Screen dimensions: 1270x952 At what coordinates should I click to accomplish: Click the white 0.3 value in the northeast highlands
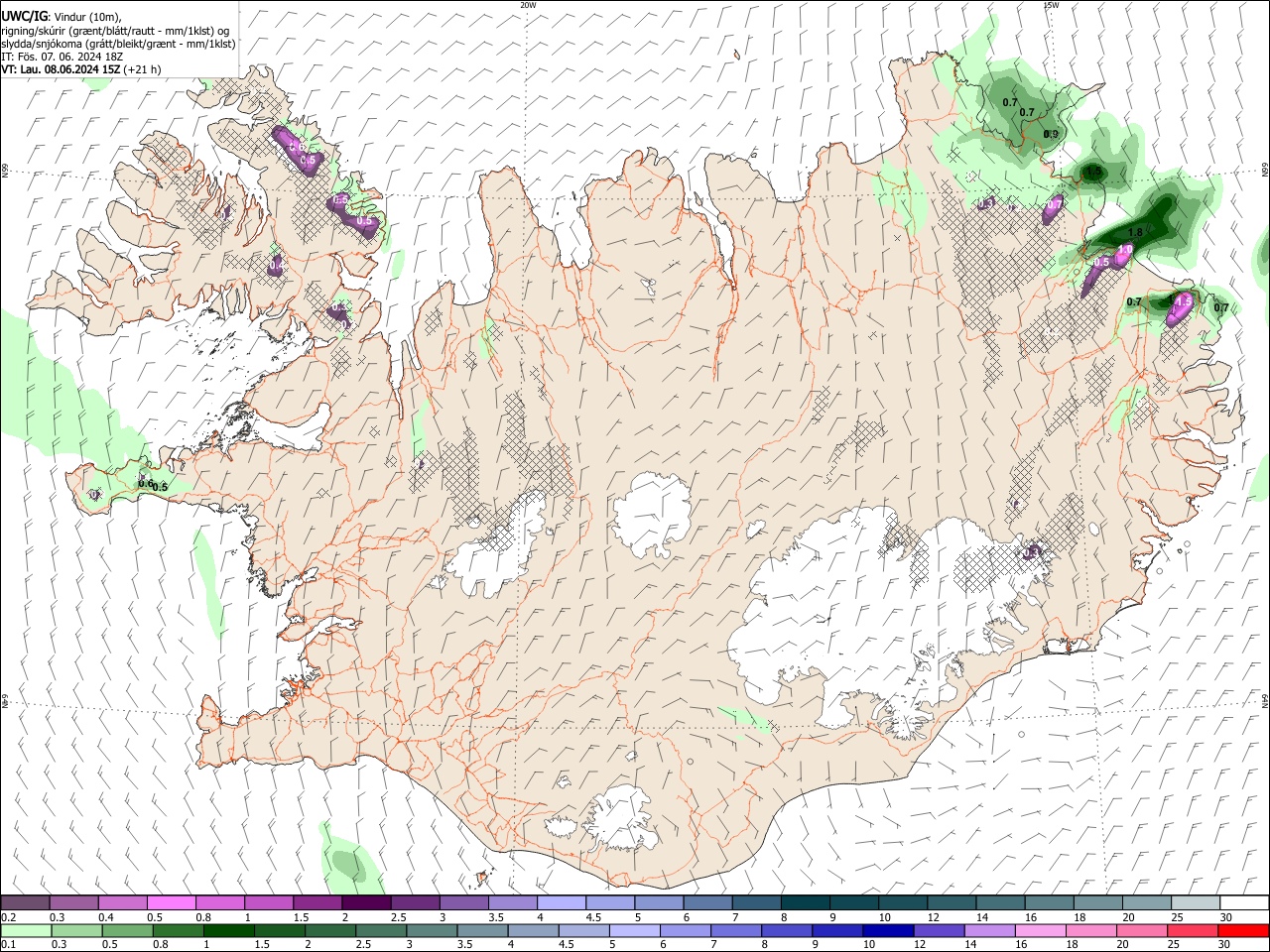(987, 203)
